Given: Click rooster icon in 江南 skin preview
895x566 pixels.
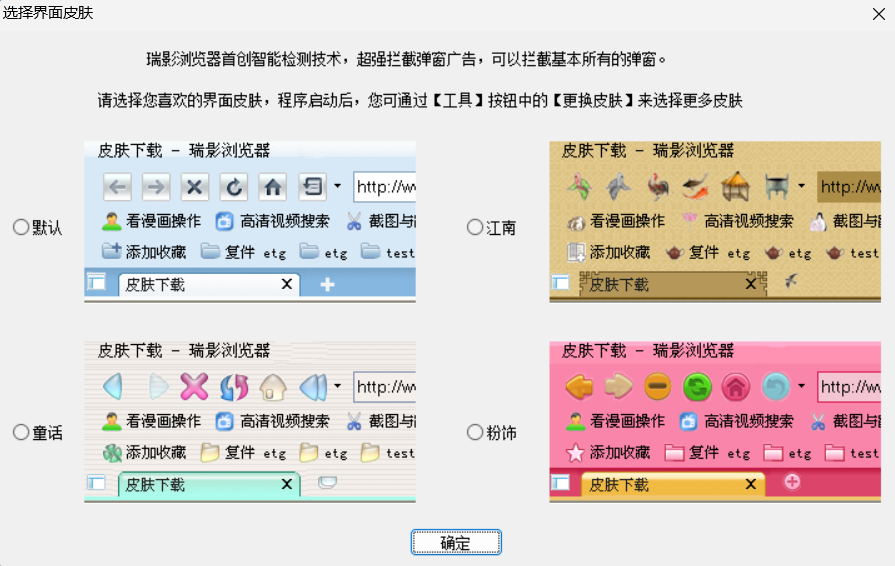Looking at the screenshot, I should (658, 187).
